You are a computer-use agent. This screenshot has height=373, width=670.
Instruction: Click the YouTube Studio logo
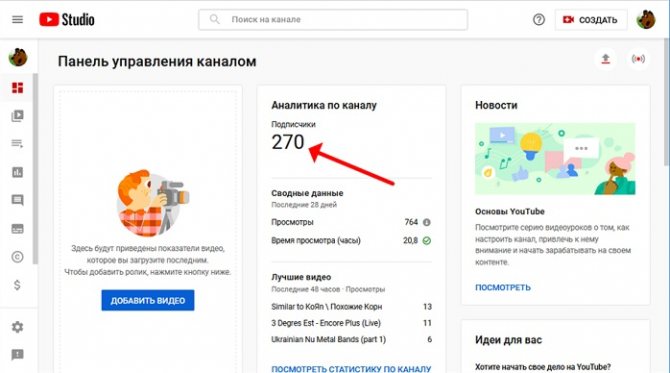(x=67, y=20)
